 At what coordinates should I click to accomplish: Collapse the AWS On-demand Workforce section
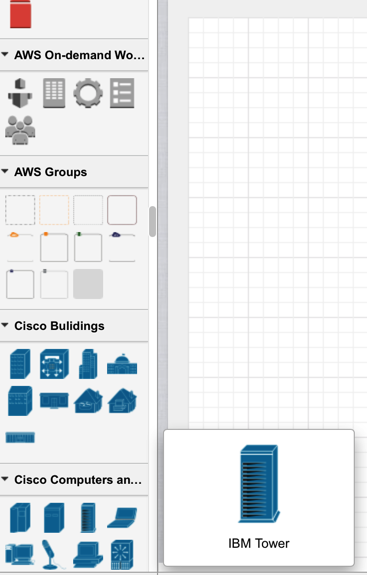point(5,55)
